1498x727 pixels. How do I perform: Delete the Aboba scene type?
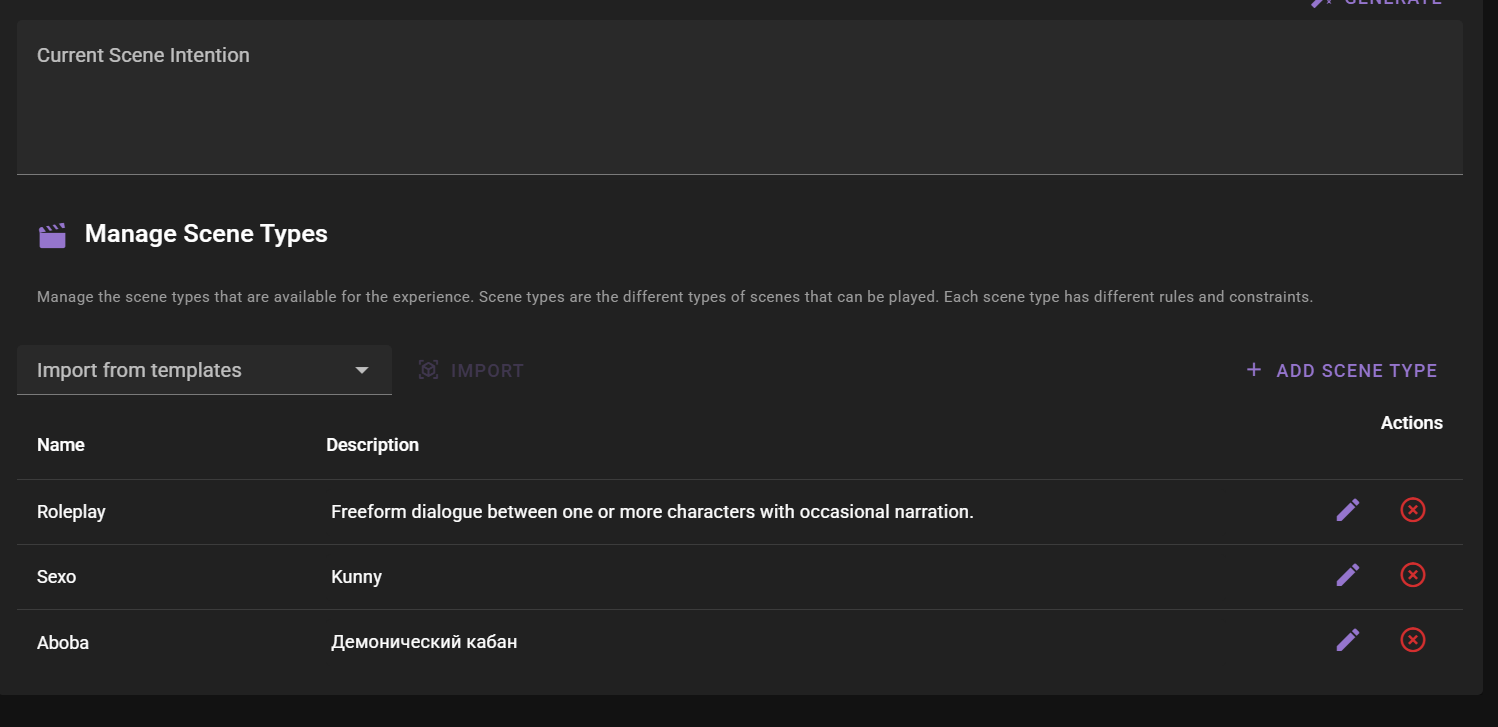1412,640
